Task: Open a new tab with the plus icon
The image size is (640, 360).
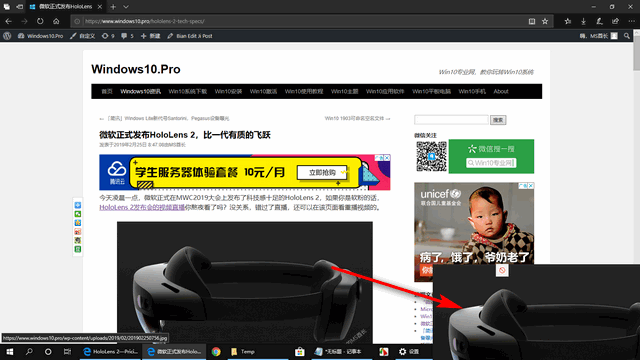Action: pyautogui.click(x=113, y=7)
